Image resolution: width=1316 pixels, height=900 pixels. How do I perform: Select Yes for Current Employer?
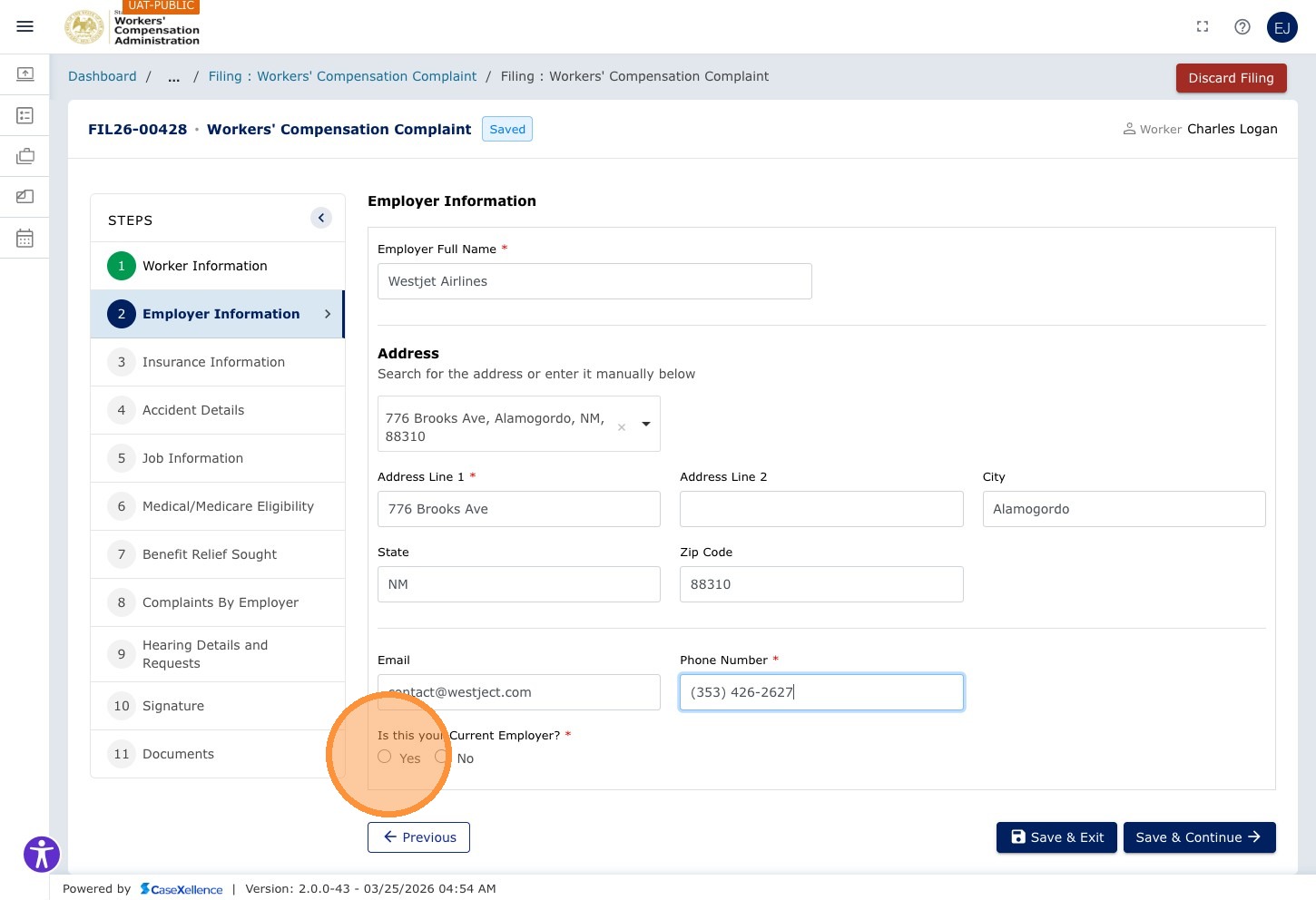(x=385, y=757)
